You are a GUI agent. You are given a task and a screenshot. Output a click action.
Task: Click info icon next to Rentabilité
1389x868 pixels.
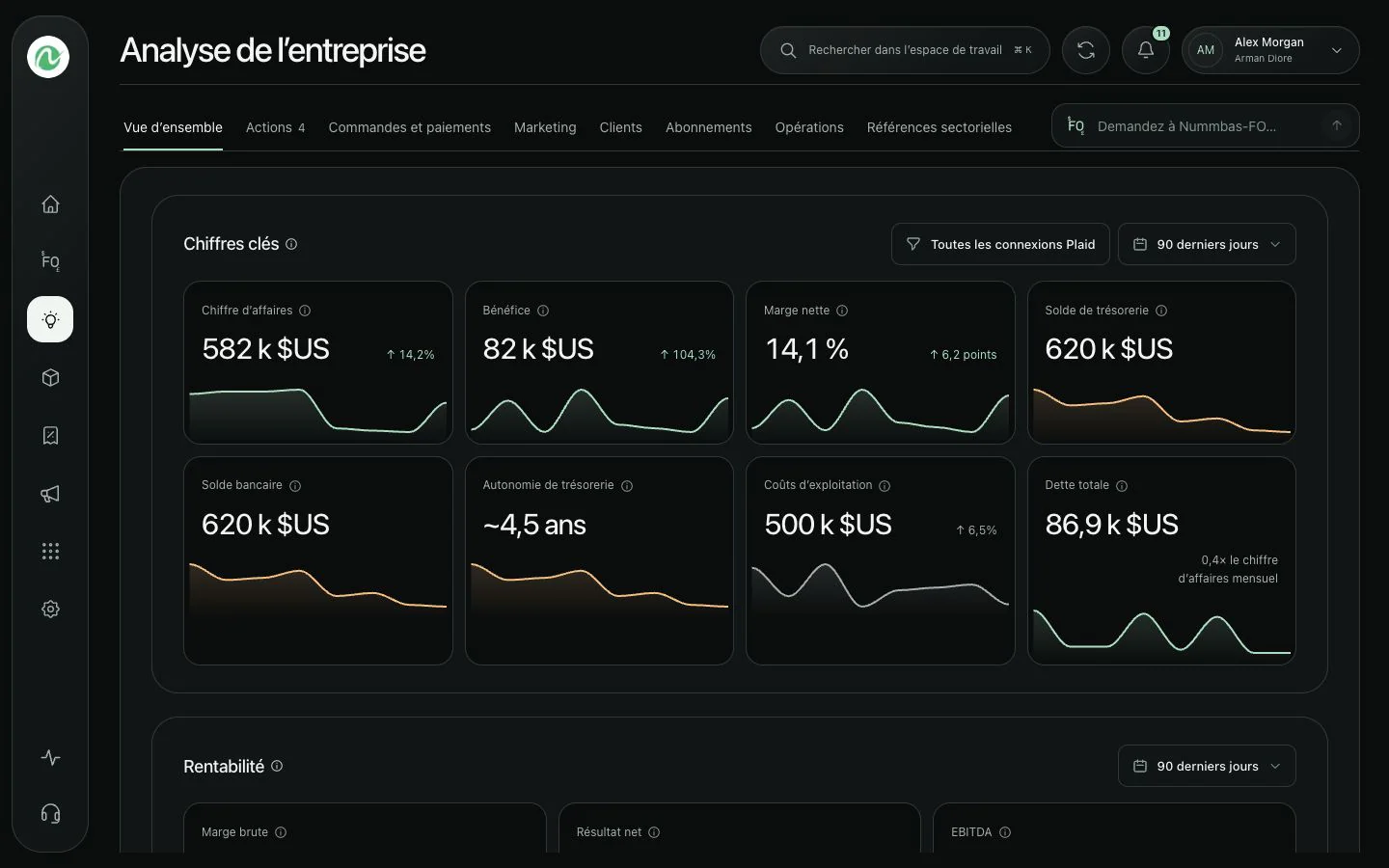pyautogui.click(x=277, y=766)
